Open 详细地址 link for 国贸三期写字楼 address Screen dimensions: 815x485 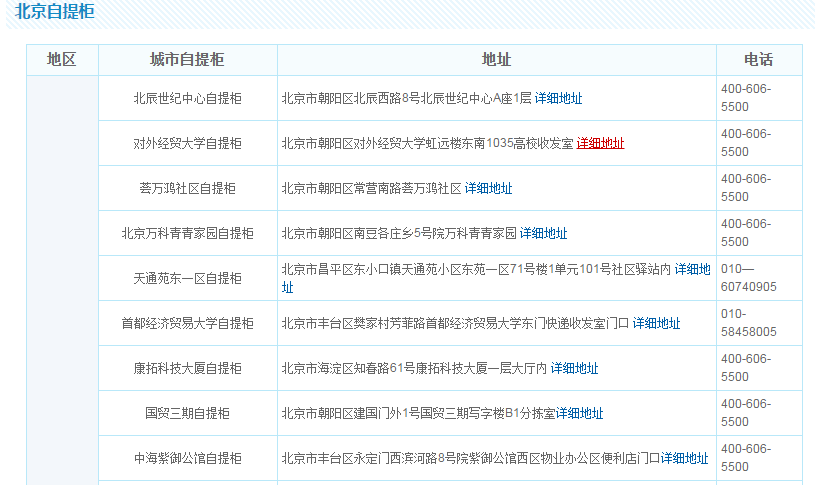(x=580, y=413)
